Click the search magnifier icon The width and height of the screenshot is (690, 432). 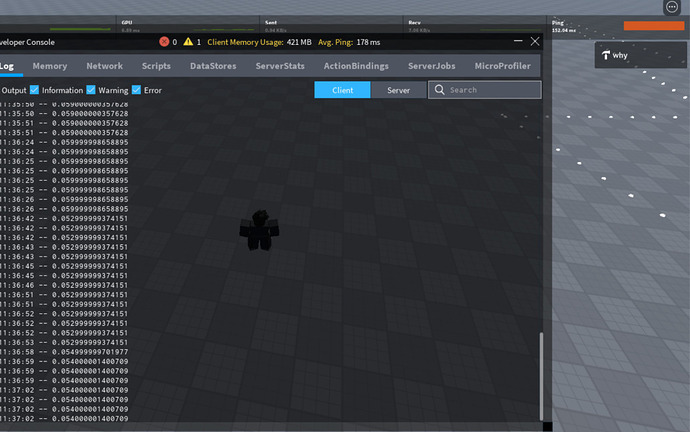[439, 90]
